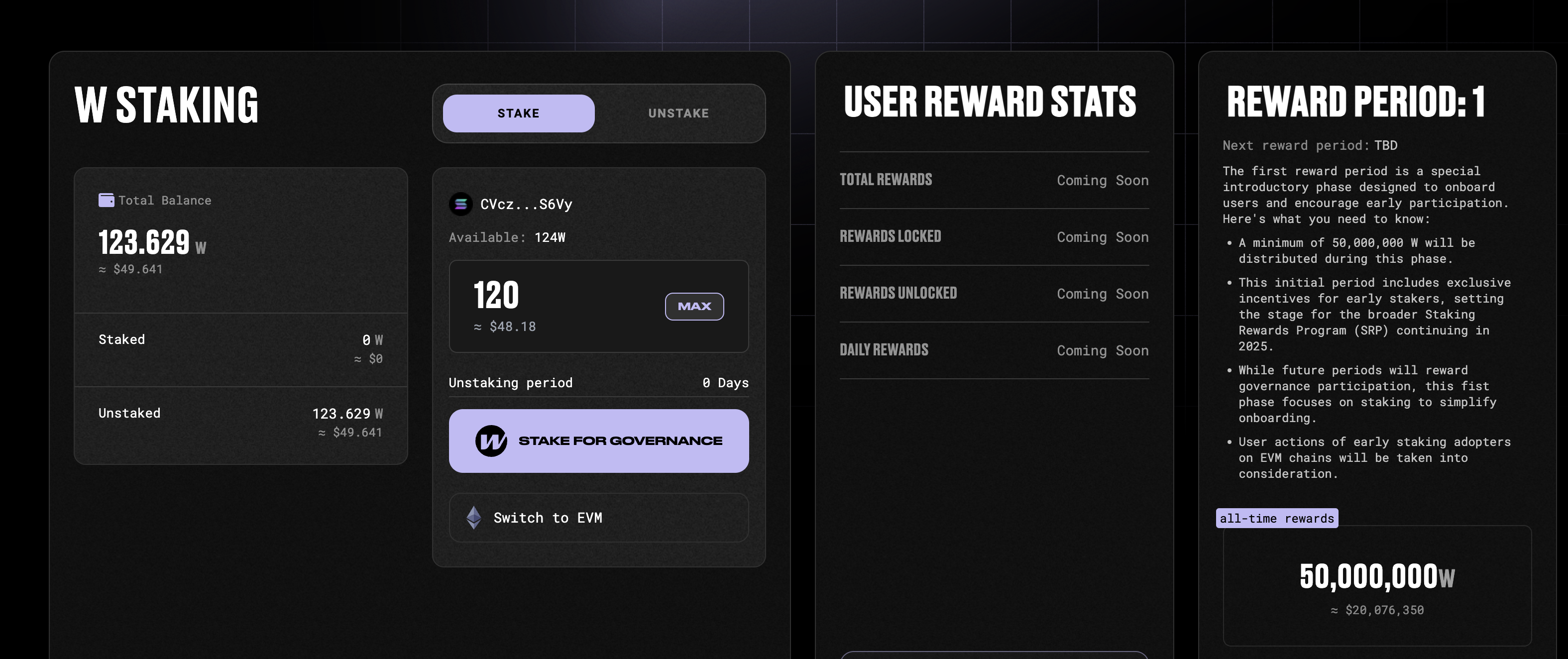Click the wallet icon beside Total Balance

106,200
